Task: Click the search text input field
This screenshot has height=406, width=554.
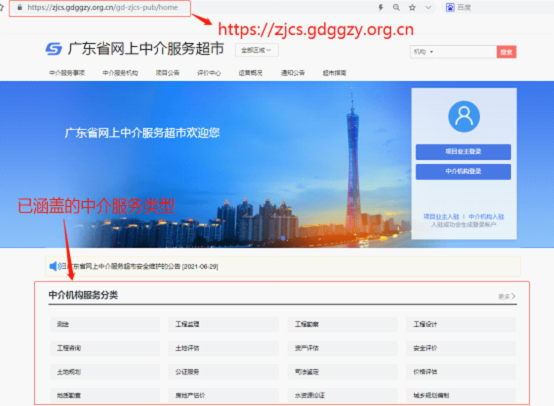Action: (466, 52)
